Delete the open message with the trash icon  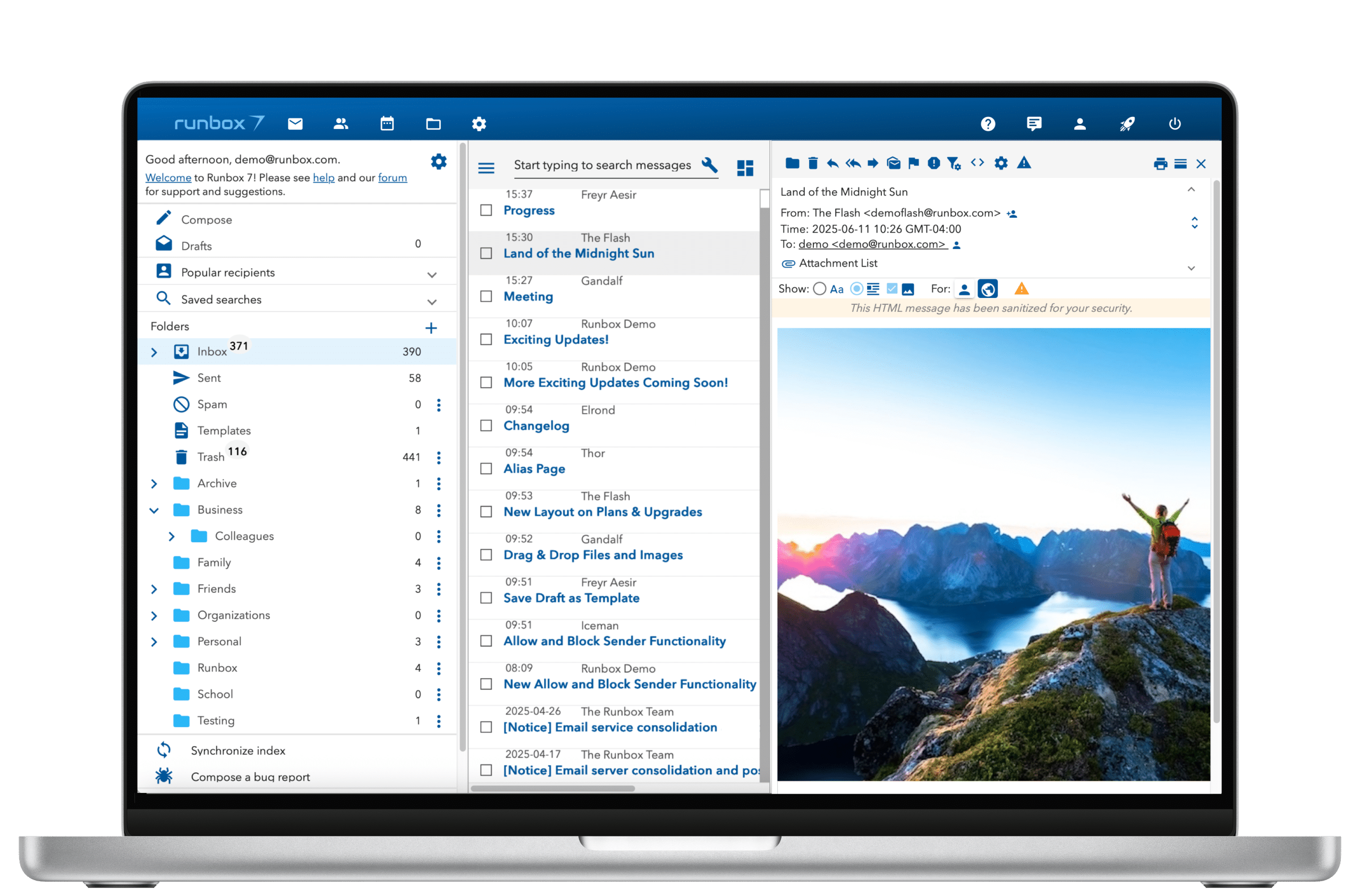(813, 164)
